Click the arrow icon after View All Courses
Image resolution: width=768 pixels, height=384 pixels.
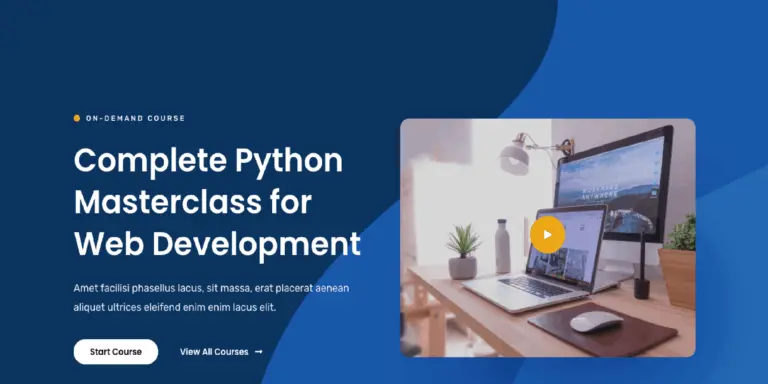[x=259, y=352]
